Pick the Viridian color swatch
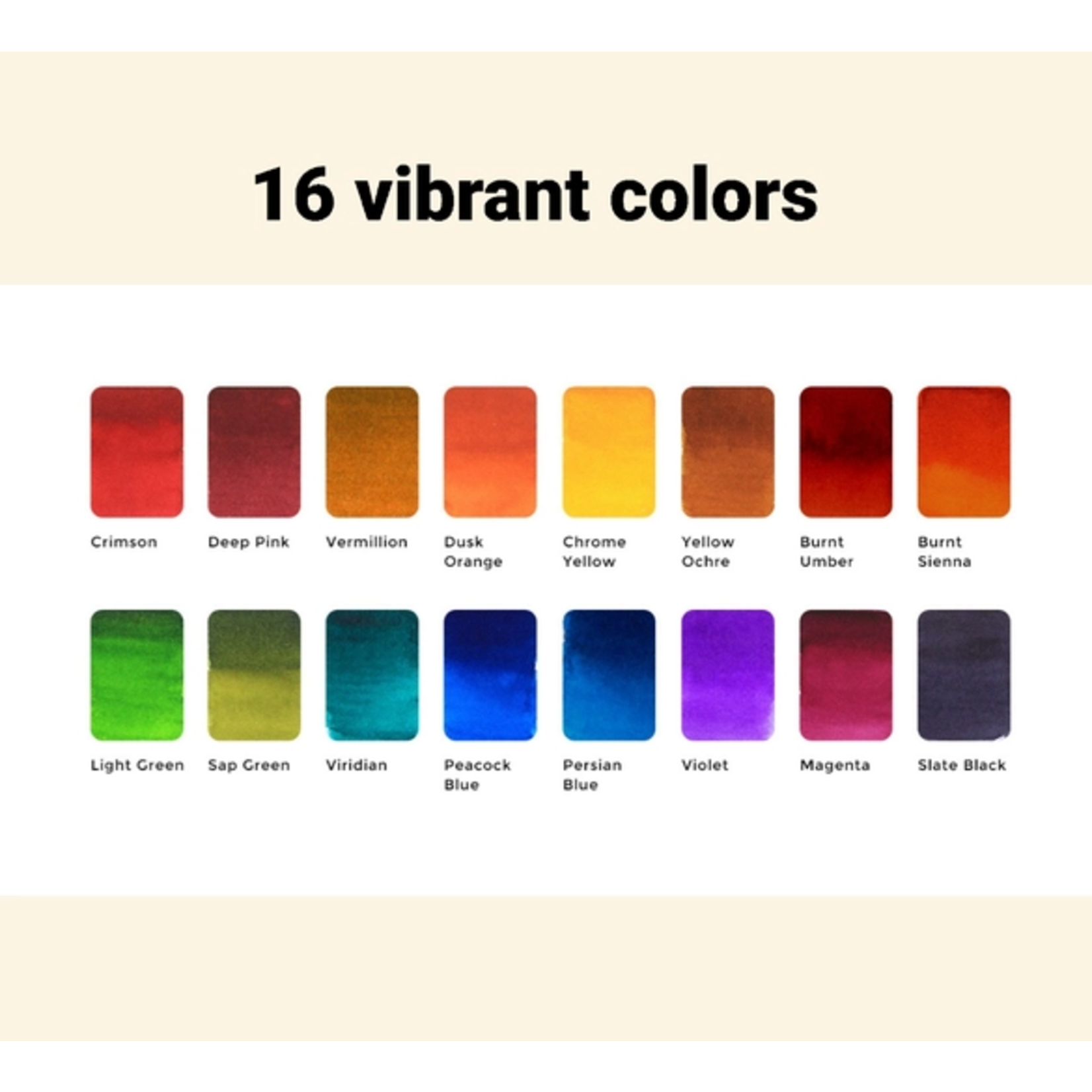The width and height of the screenshot is (1092, 1092). pyautogui.click(x=372, y=675)
